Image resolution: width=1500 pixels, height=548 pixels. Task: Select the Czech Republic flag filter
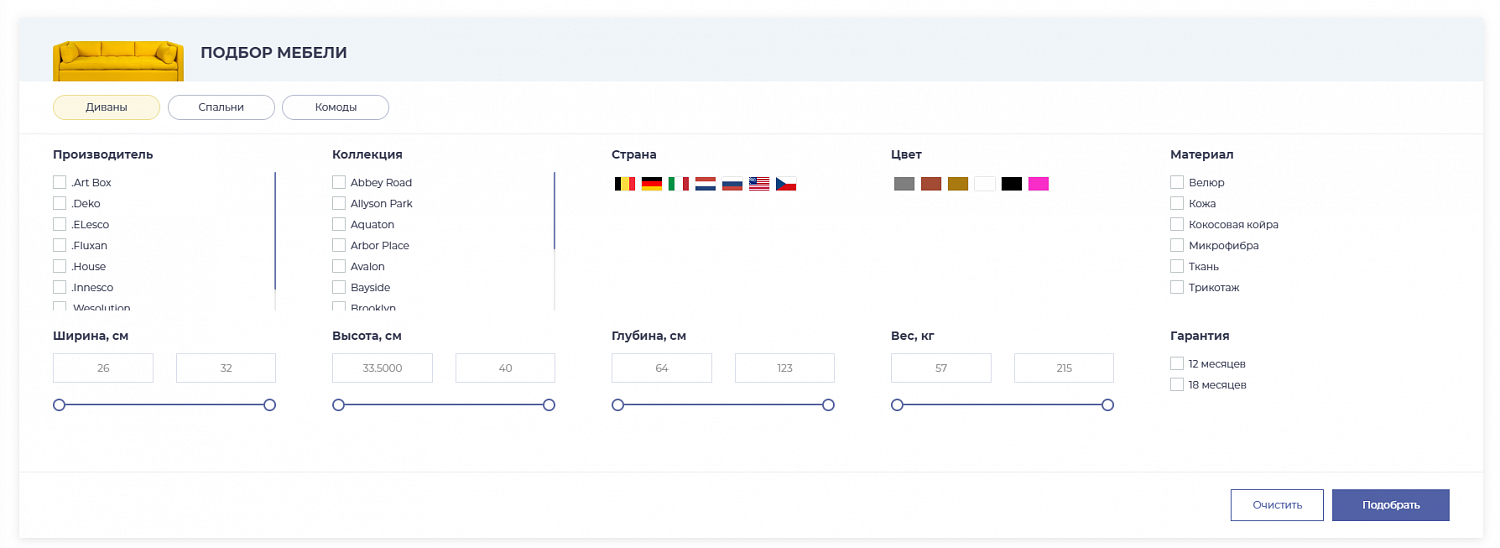tap(786, 184)
